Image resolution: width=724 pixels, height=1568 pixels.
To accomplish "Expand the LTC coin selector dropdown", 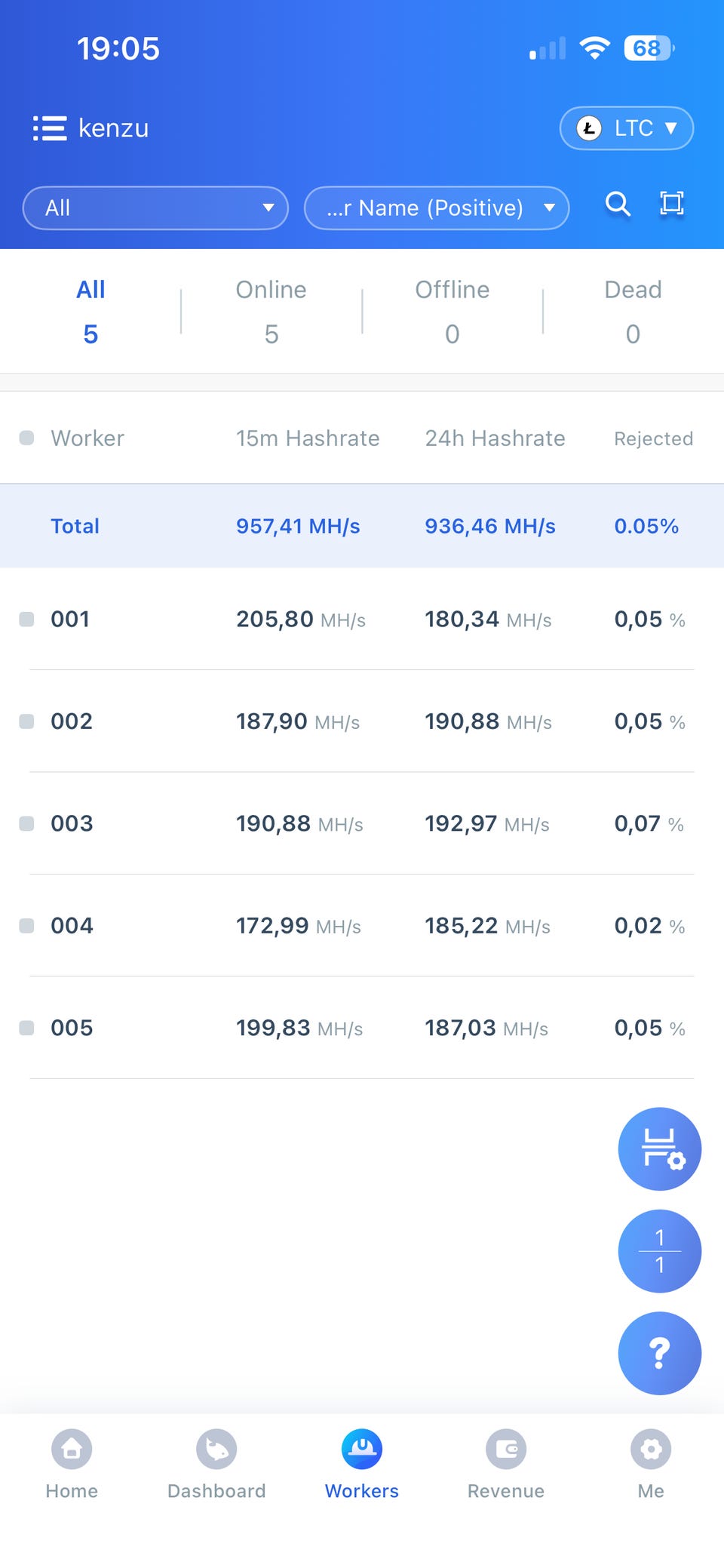I will tap(627, 128).
